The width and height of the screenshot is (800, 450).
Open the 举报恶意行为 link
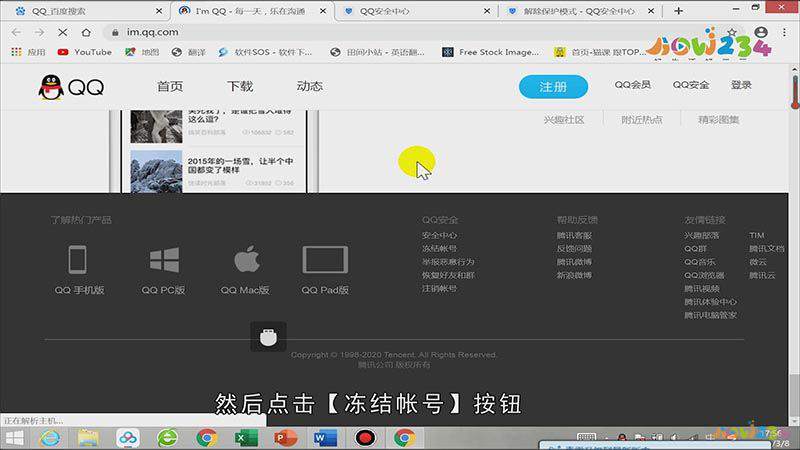pyautogui.click(x=448, y=262)
